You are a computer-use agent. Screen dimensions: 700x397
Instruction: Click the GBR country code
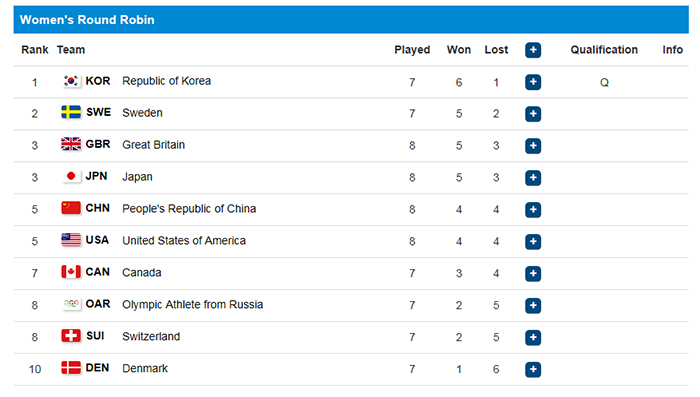[98, 144]
